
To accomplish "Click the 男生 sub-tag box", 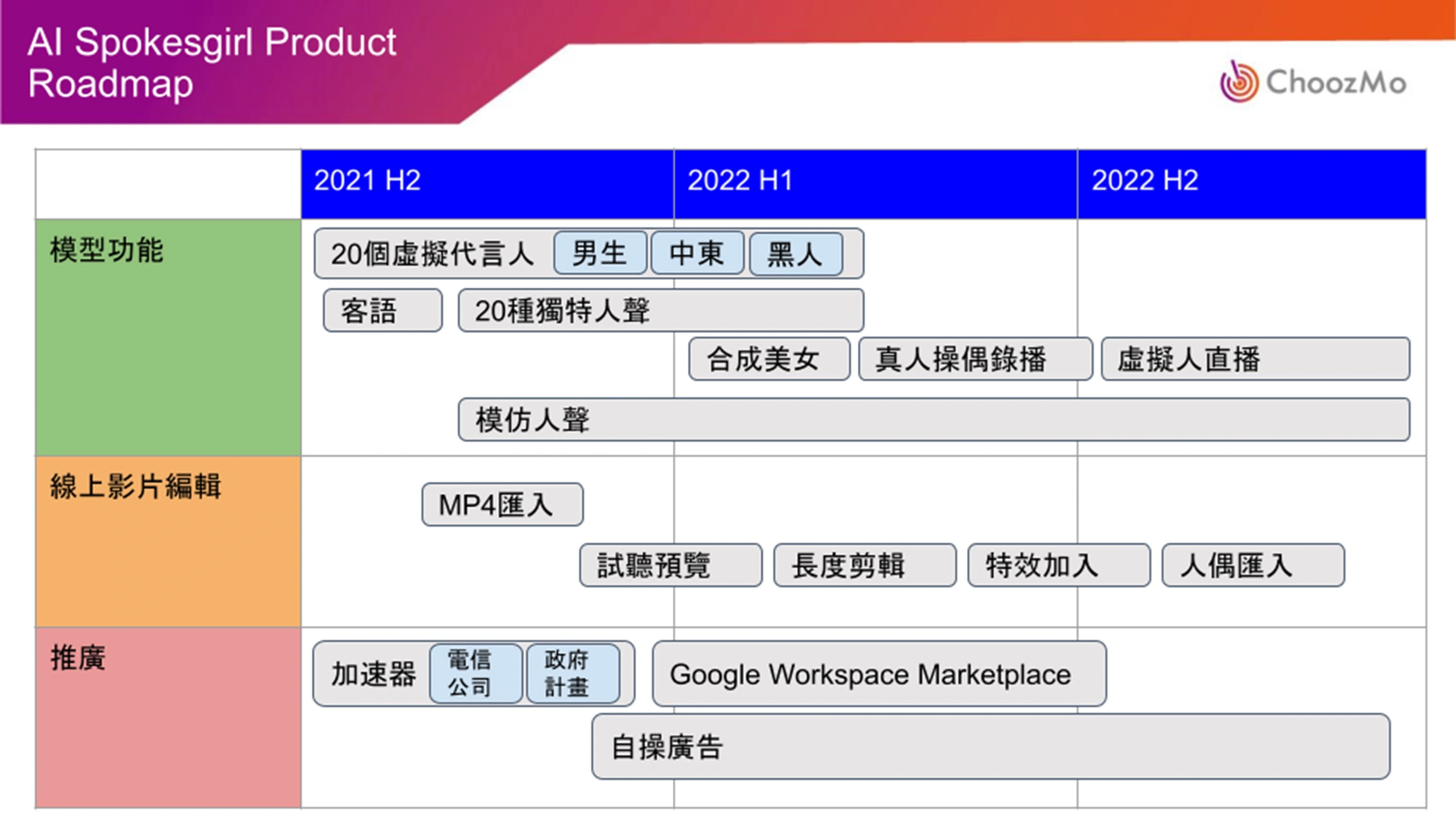I will point(600,253).
